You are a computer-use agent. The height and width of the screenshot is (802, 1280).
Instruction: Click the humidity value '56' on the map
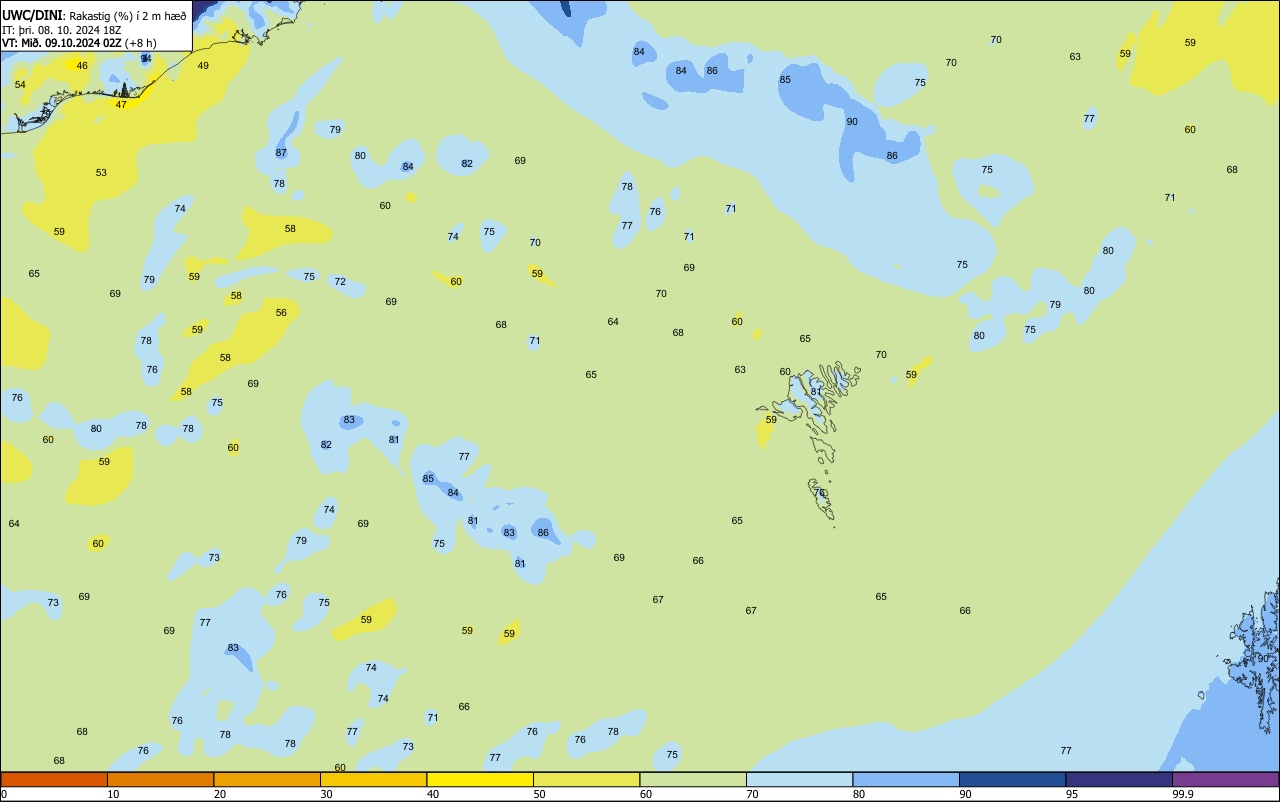(281, 313)
